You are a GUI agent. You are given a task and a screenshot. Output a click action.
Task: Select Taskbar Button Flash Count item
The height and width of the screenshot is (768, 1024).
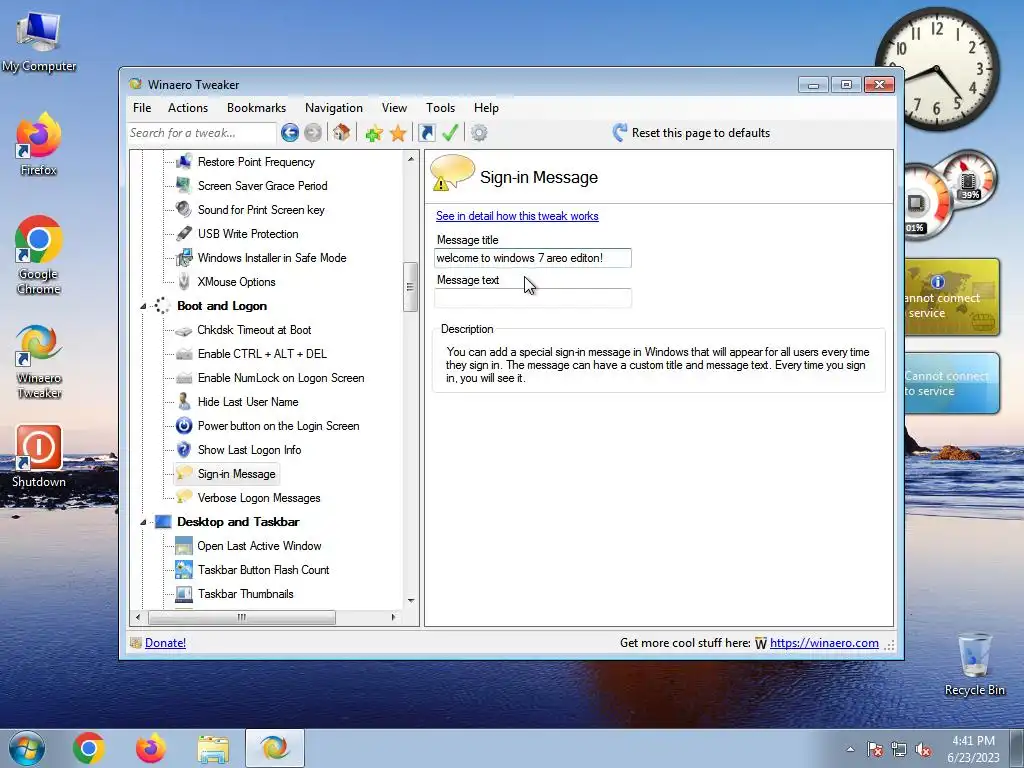(x=263, y=570)
